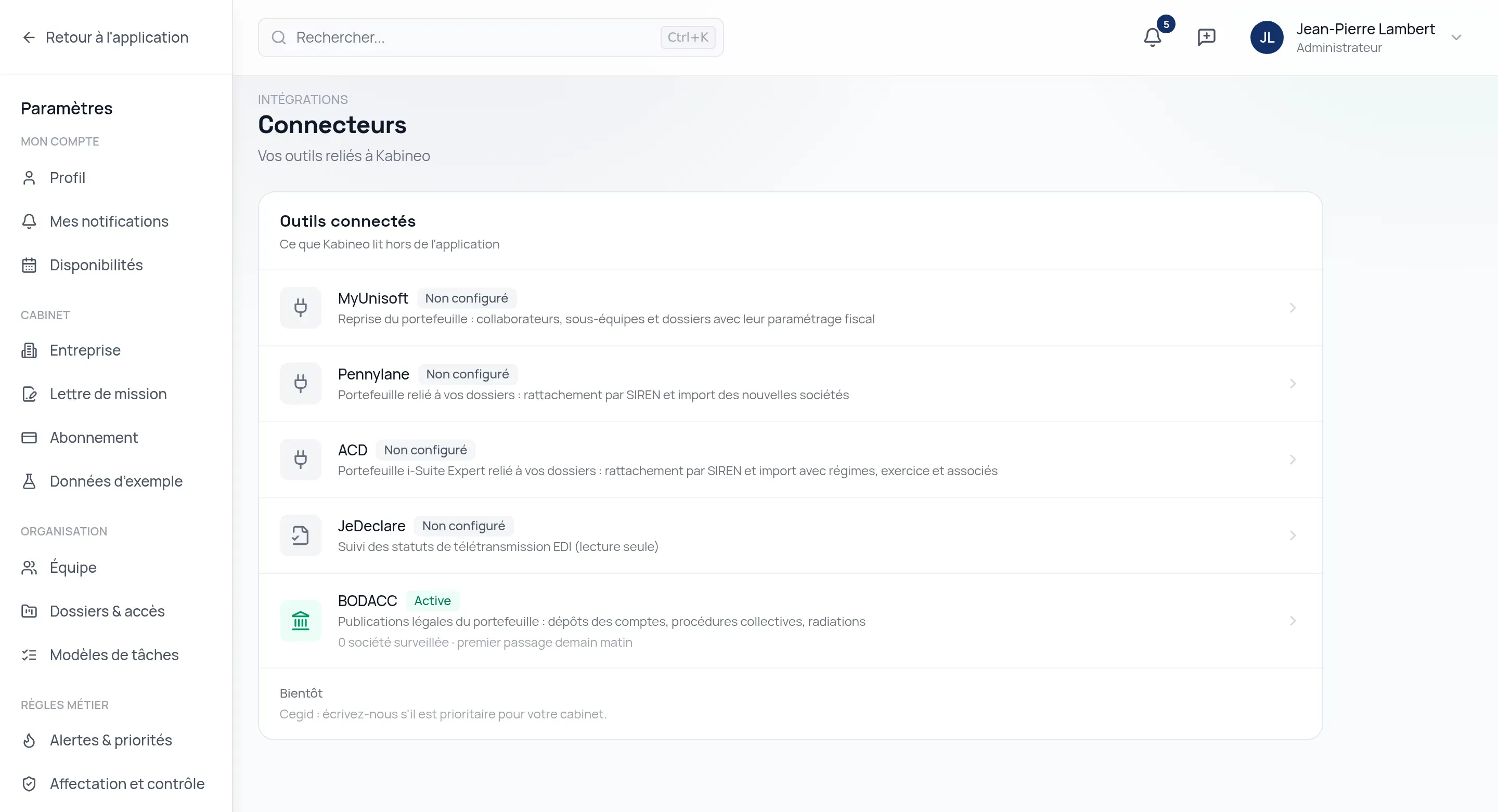The width and height of the screenshot is (1498, 812).
Task: Click the JeDeclare connector name
Action: pos(371,526)
